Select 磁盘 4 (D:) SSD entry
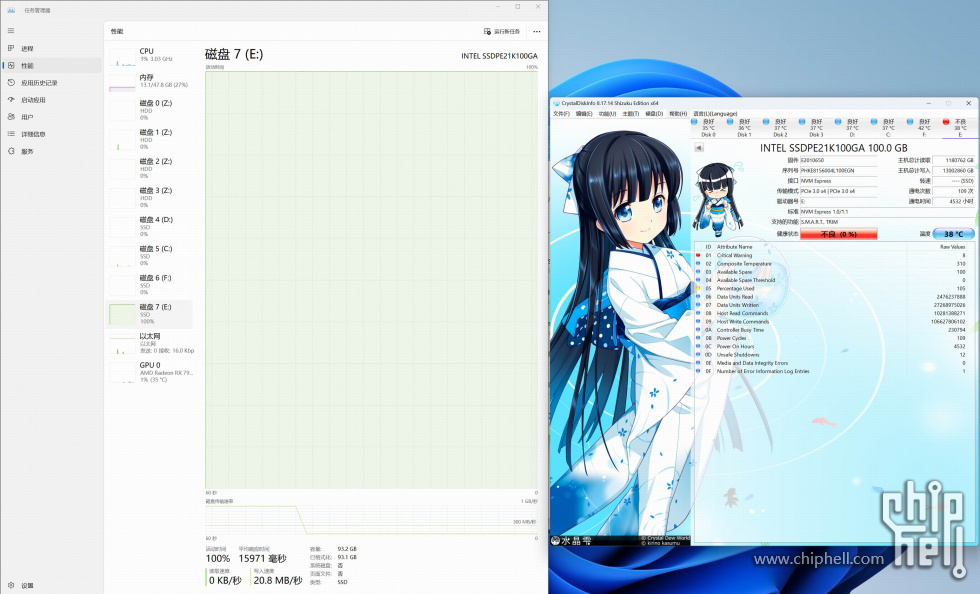 (150, 226)
